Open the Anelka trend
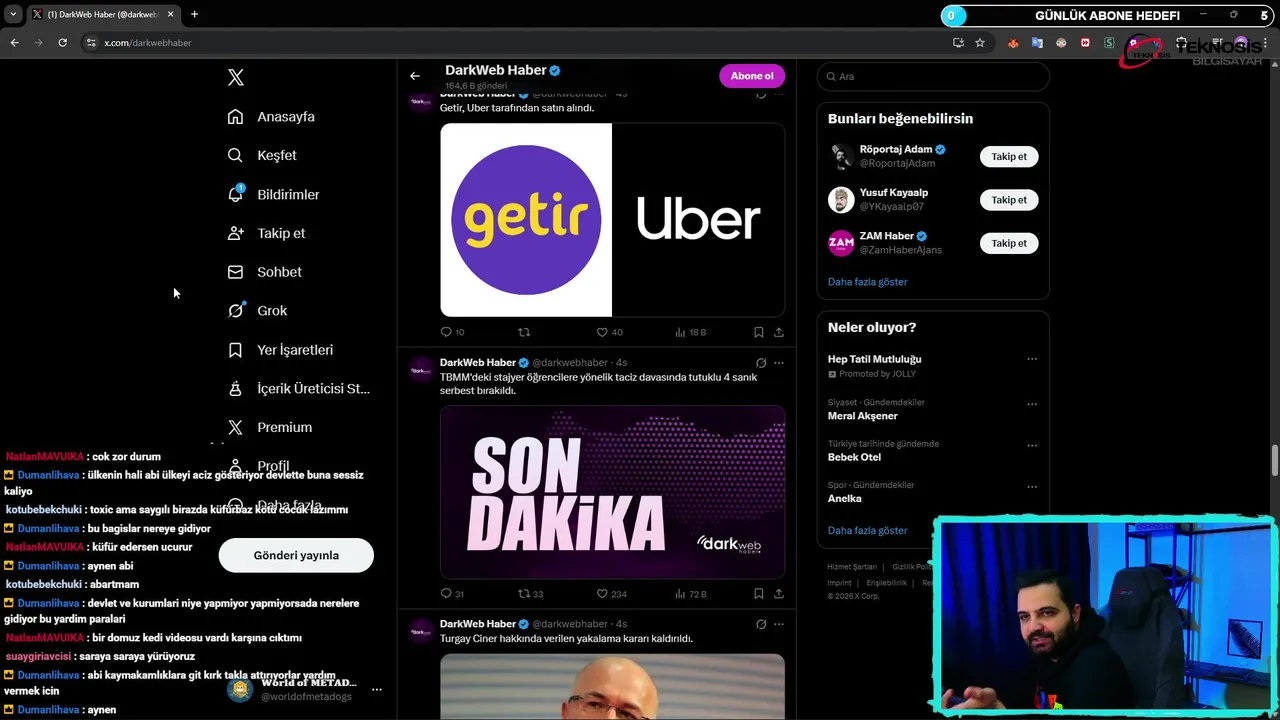This screenshot has height=720, width=1280. 845,498
